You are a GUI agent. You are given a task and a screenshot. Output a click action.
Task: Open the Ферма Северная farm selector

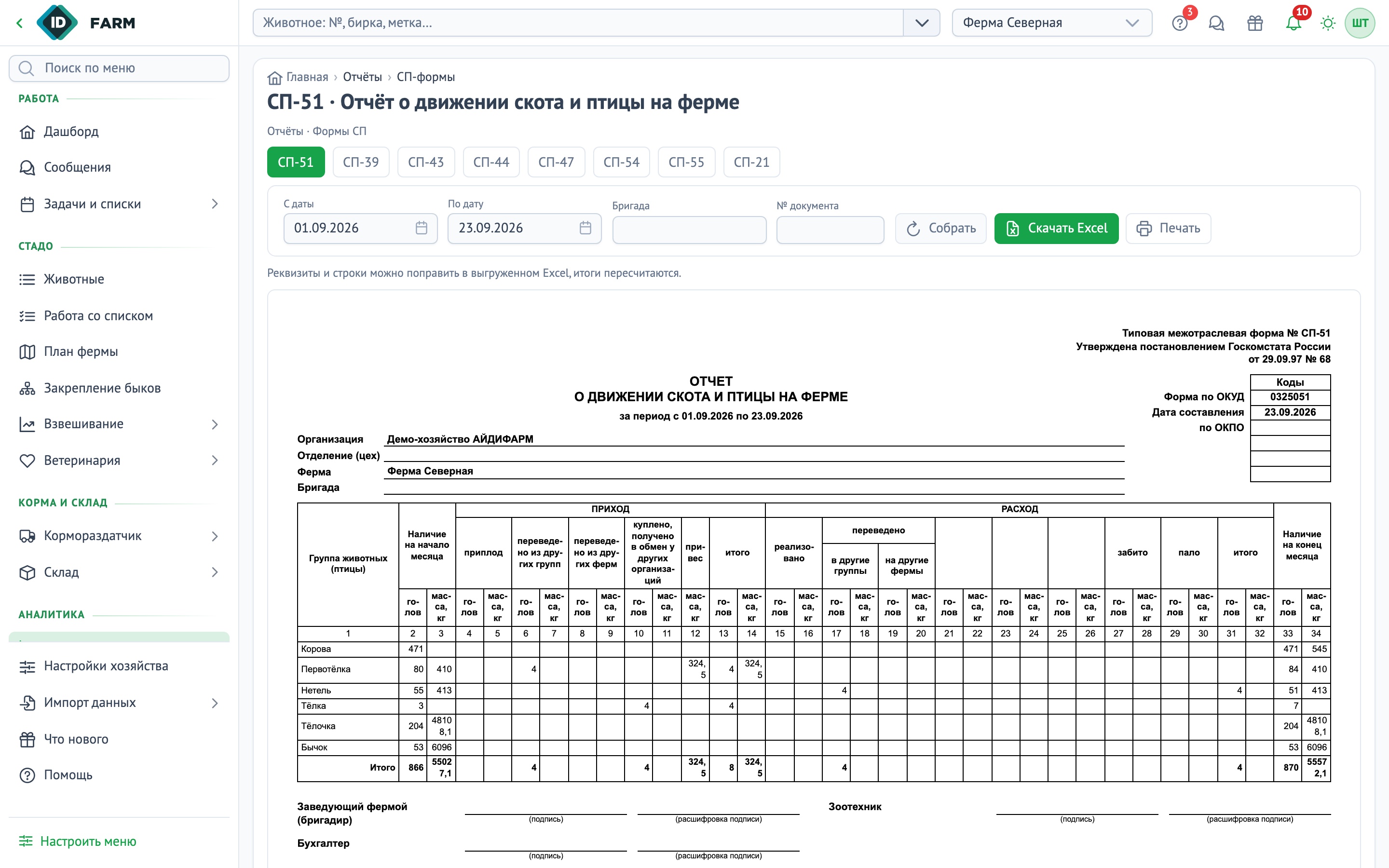pos(1051,23)
